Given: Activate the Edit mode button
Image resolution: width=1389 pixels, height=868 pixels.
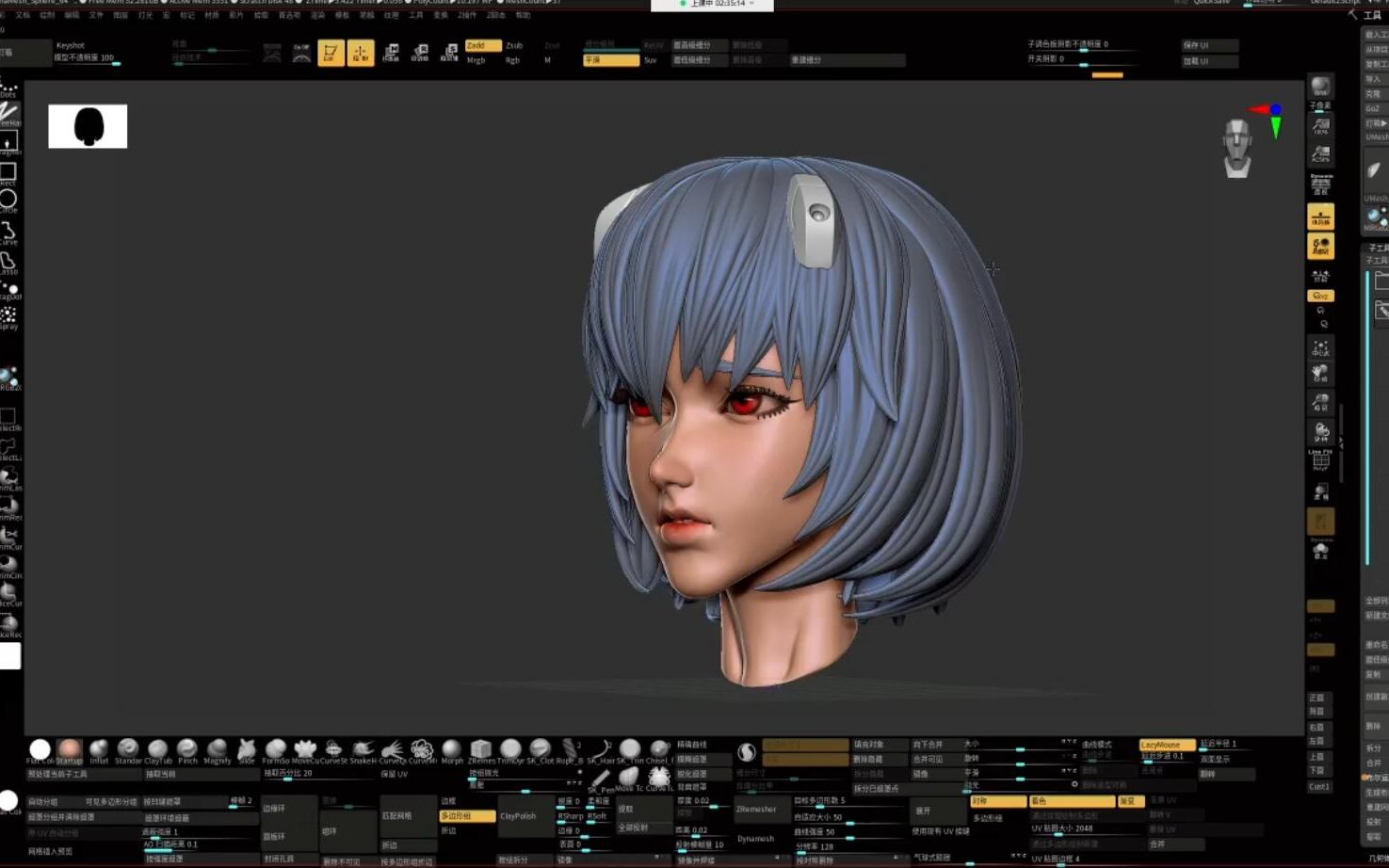Looking at the screenshot, I should tap(331, 53).
